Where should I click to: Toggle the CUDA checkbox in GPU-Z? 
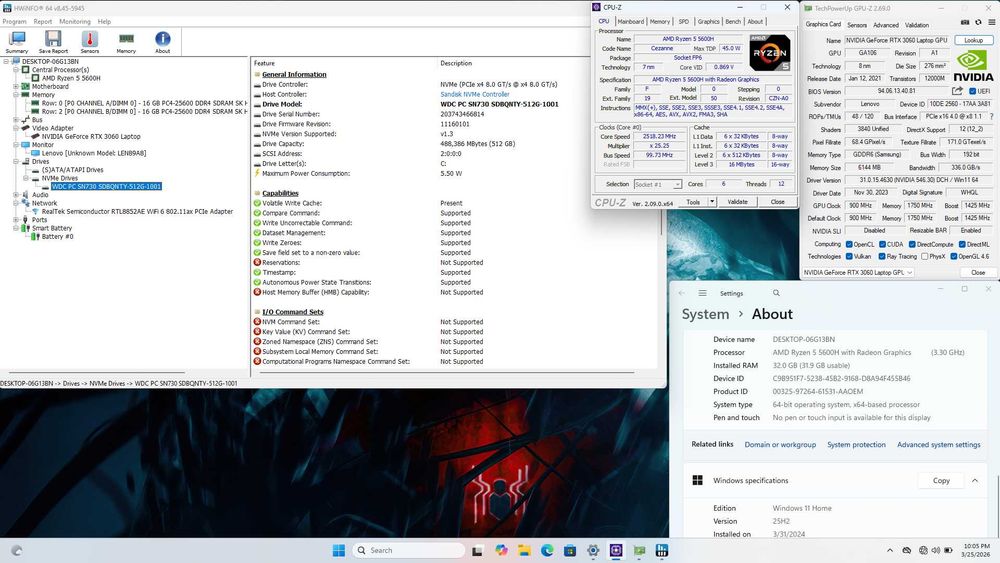coord(882,244)
